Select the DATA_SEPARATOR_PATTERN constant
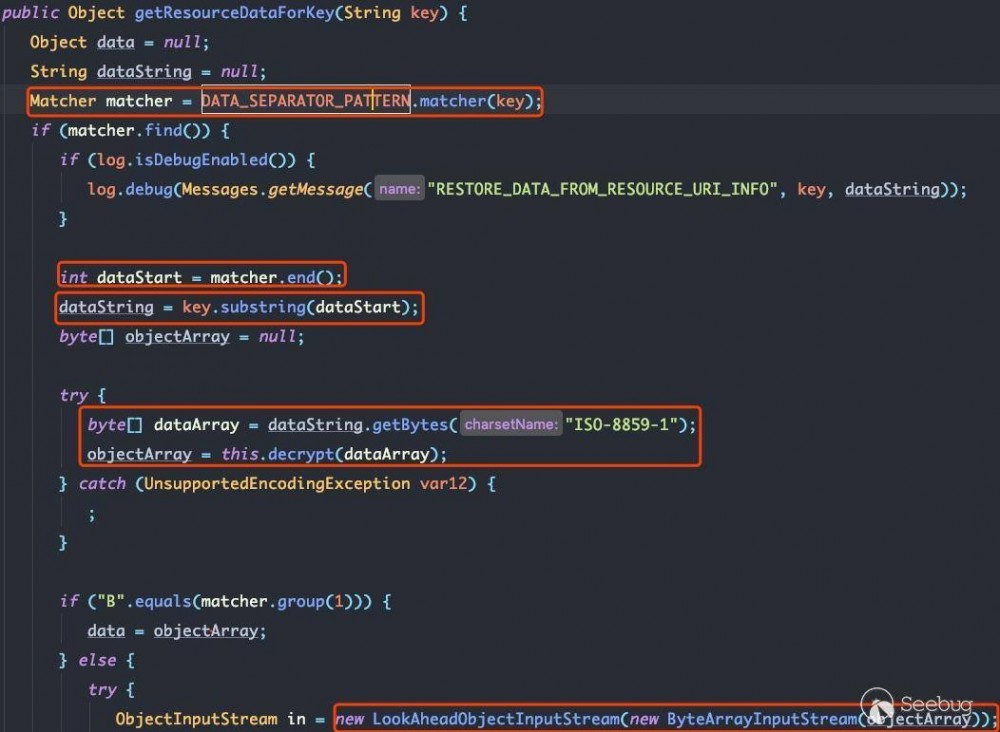 pyautogui.click(x=305, y=100)
